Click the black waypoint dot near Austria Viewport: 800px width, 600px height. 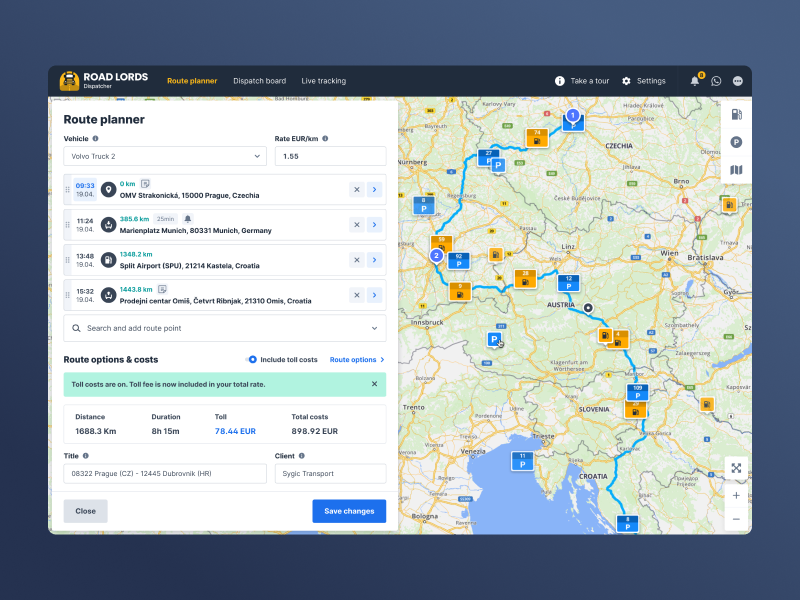click(588, 308)
